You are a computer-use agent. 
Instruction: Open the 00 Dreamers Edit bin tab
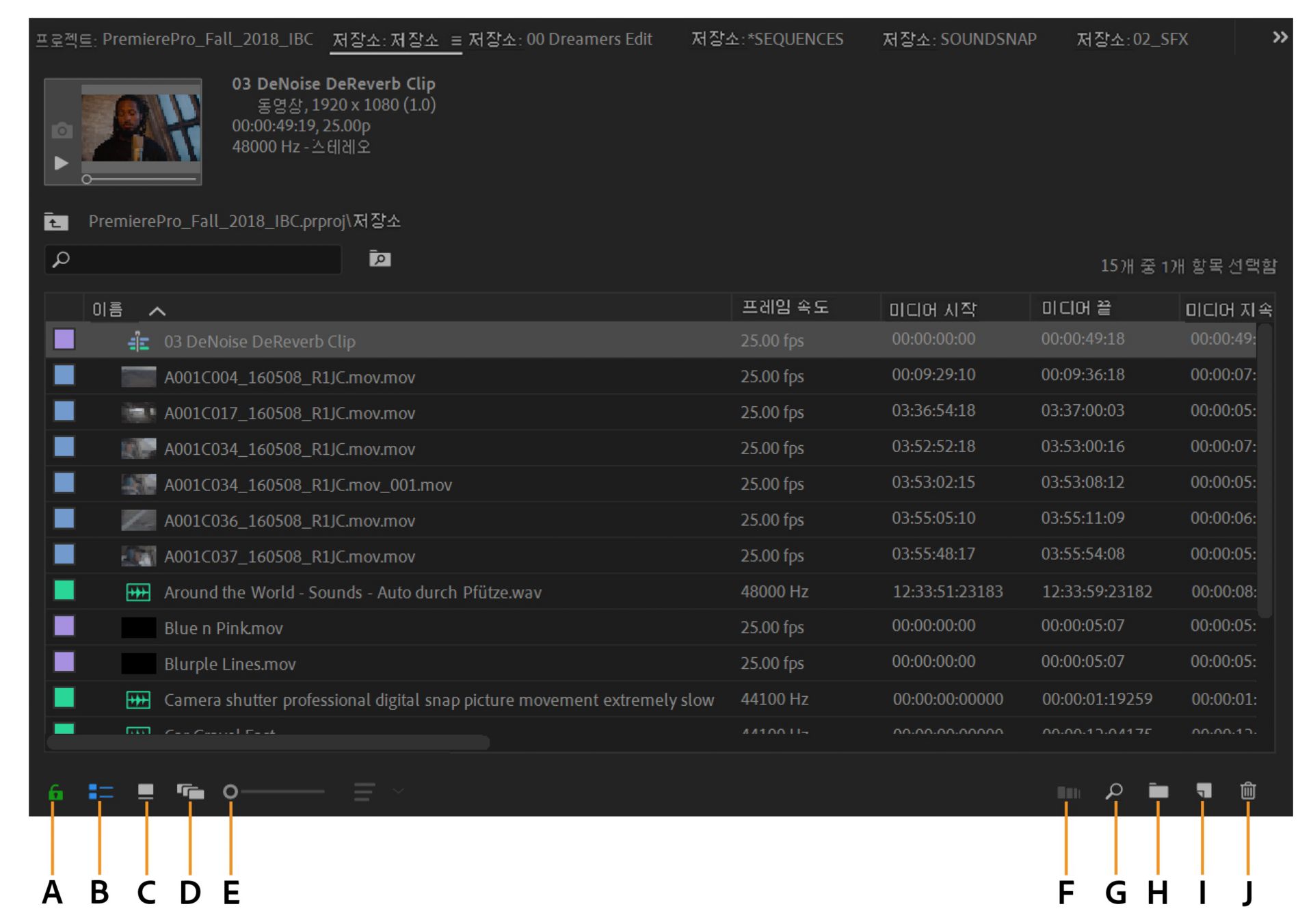559,40
